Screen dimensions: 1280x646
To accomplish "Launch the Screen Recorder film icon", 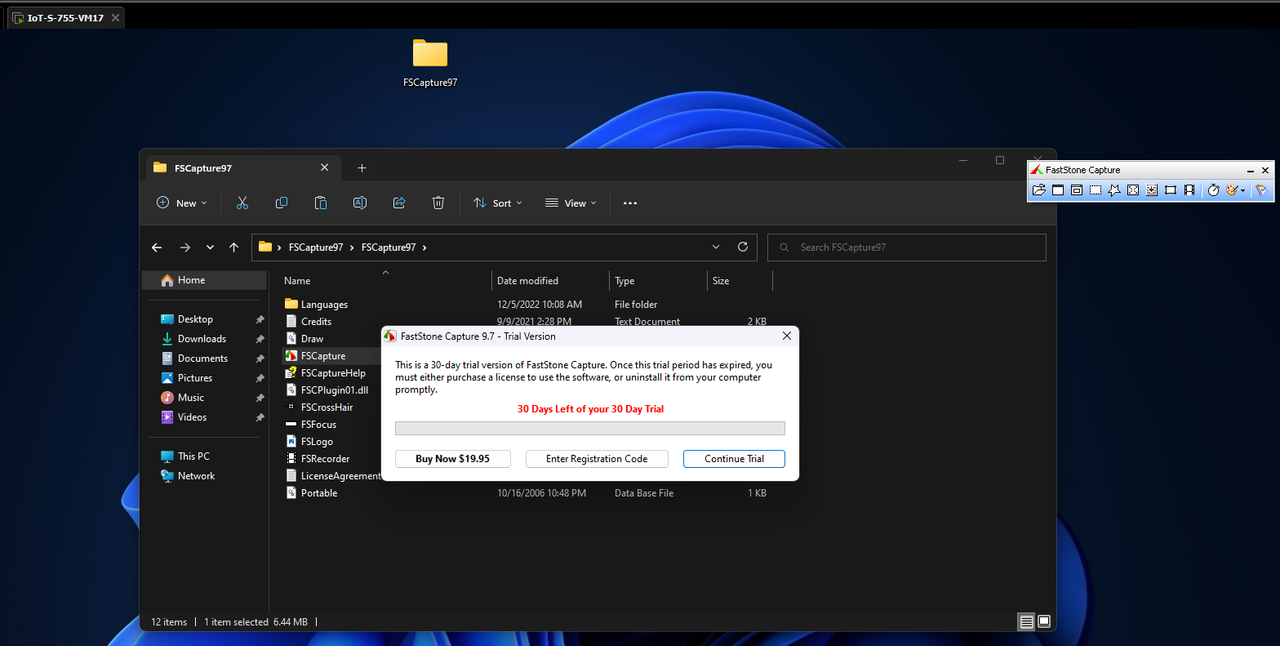I will (1189, 190).
